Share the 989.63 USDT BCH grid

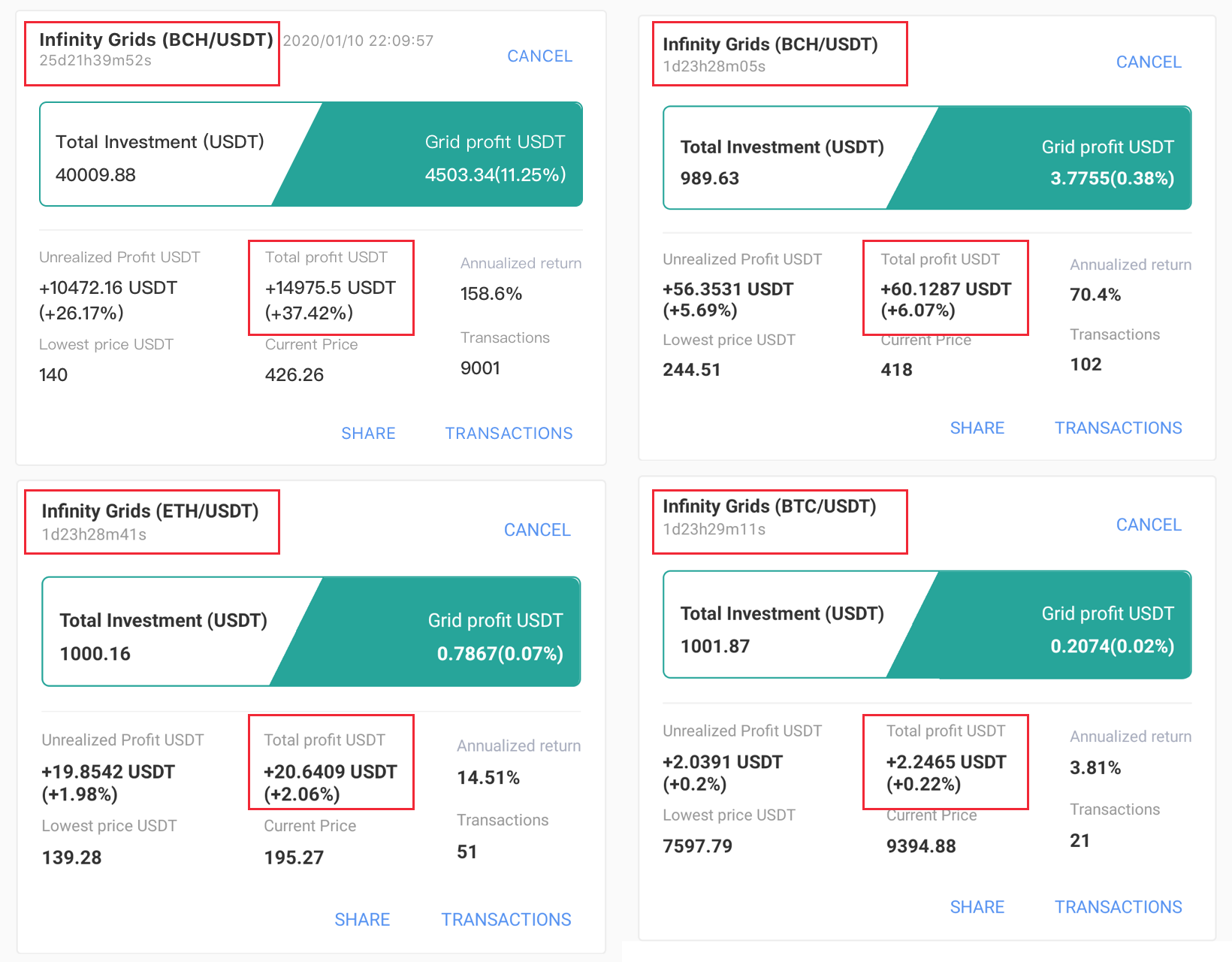click(x=977, y=427)
